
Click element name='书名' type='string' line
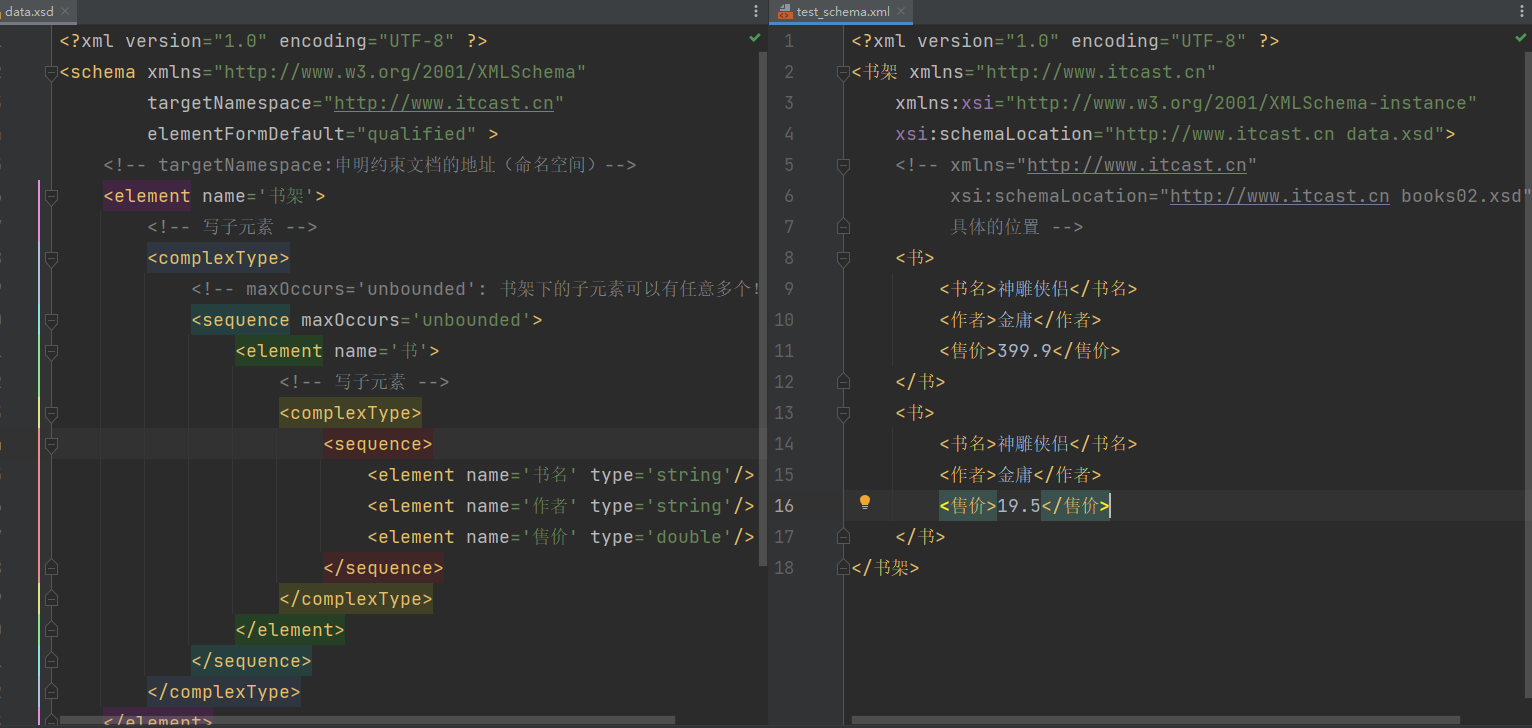point(561,475)
